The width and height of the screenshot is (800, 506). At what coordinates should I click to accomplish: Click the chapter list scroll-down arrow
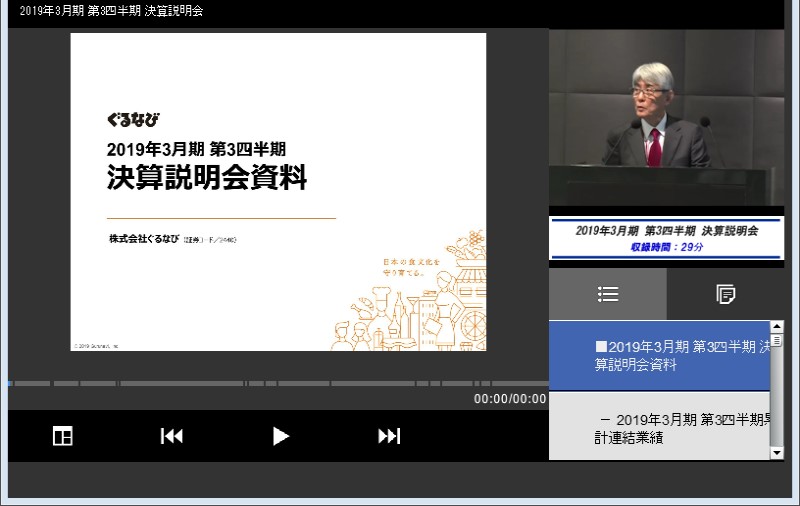pyautogui.click(x=777, y=453)
